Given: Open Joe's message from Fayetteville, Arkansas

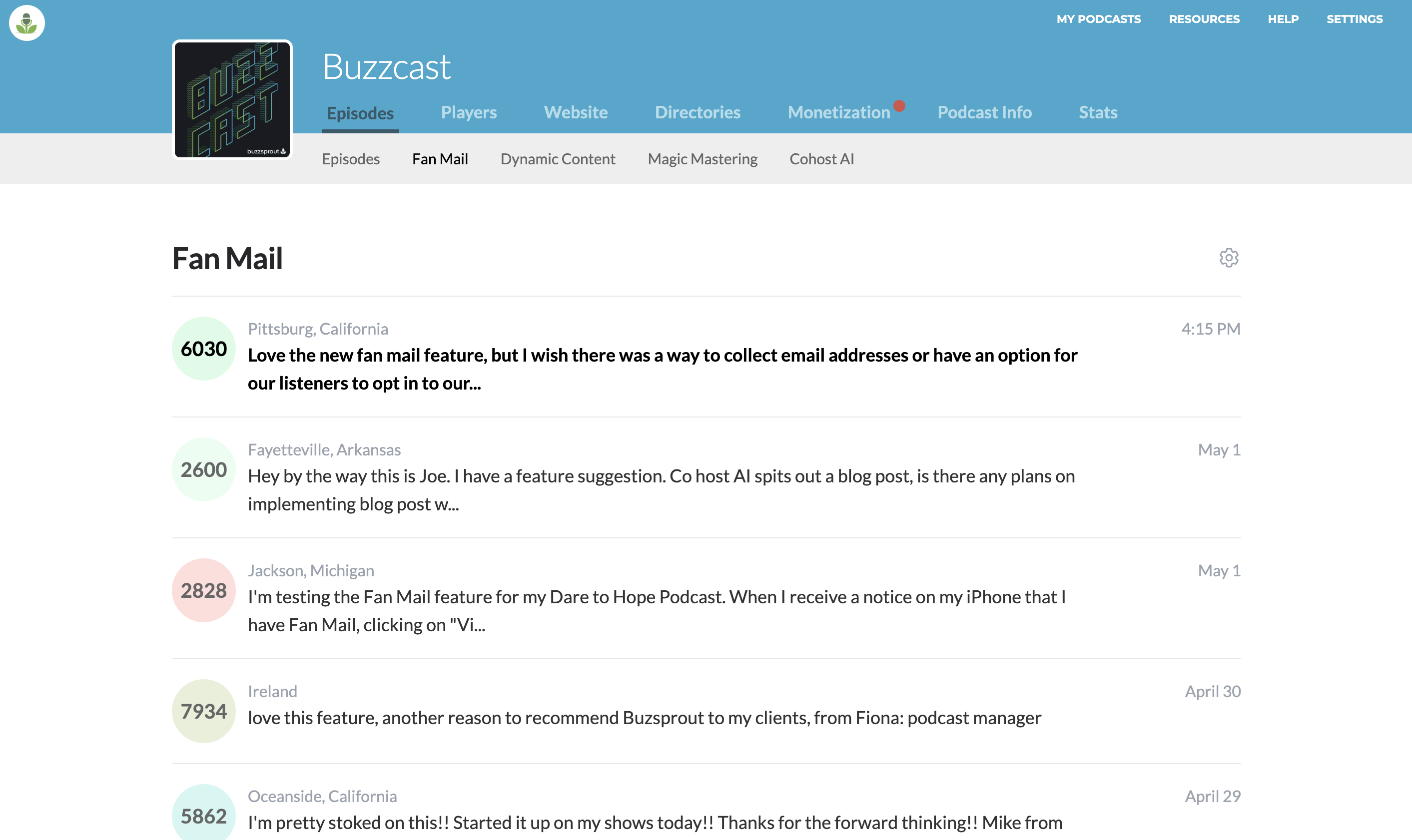Looking at the screenshot, I should click(x=660, y=476).
